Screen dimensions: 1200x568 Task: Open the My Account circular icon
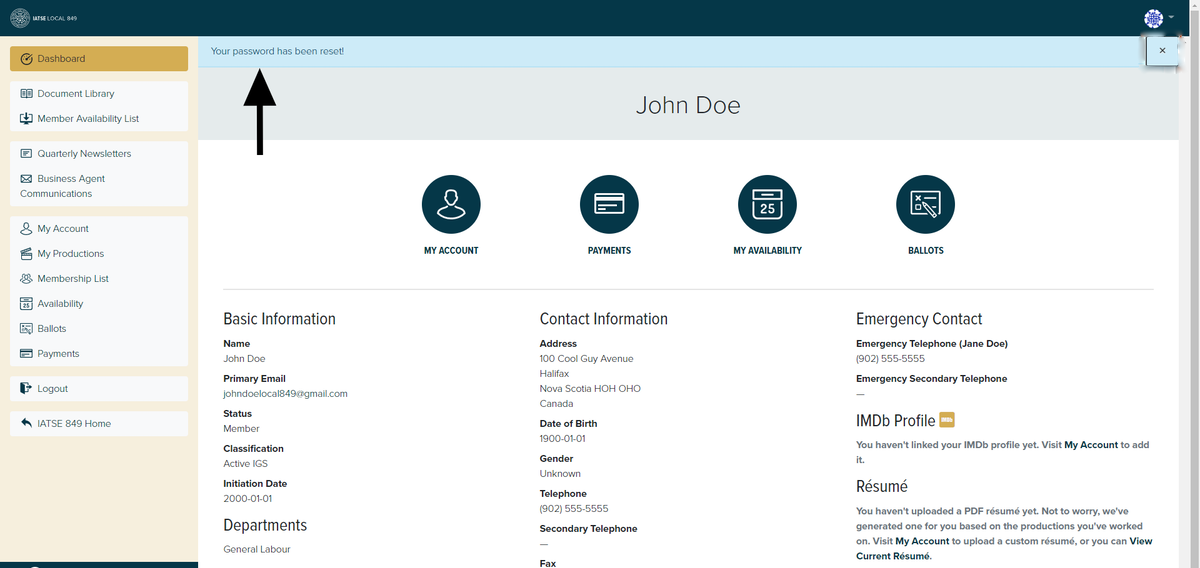tap(451, 204)
